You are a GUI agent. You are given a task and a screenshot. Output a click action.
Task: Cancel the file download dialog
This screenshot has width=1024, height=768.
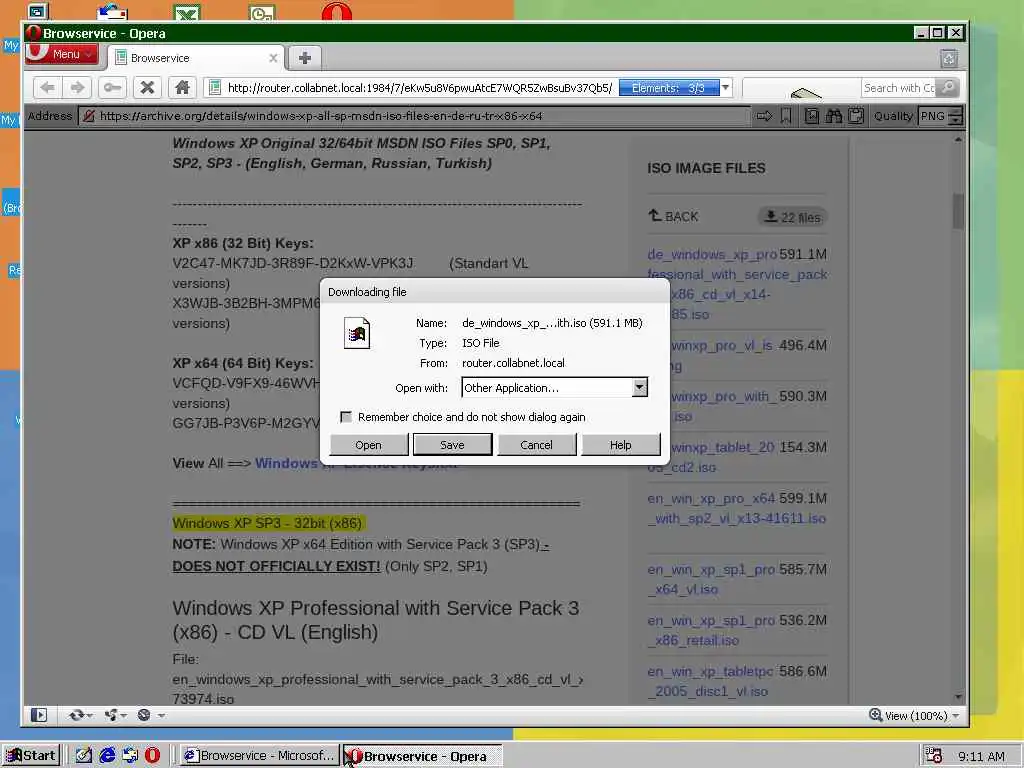(536, 445)
